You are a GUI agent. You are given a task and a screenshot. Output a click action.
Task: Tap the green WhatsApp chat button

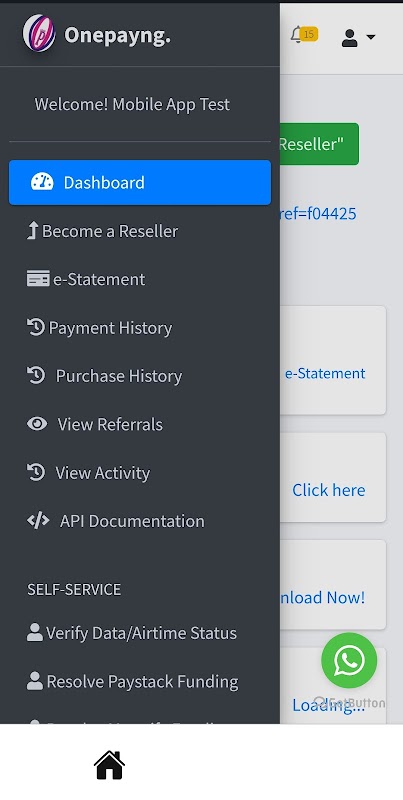point(349,660)
